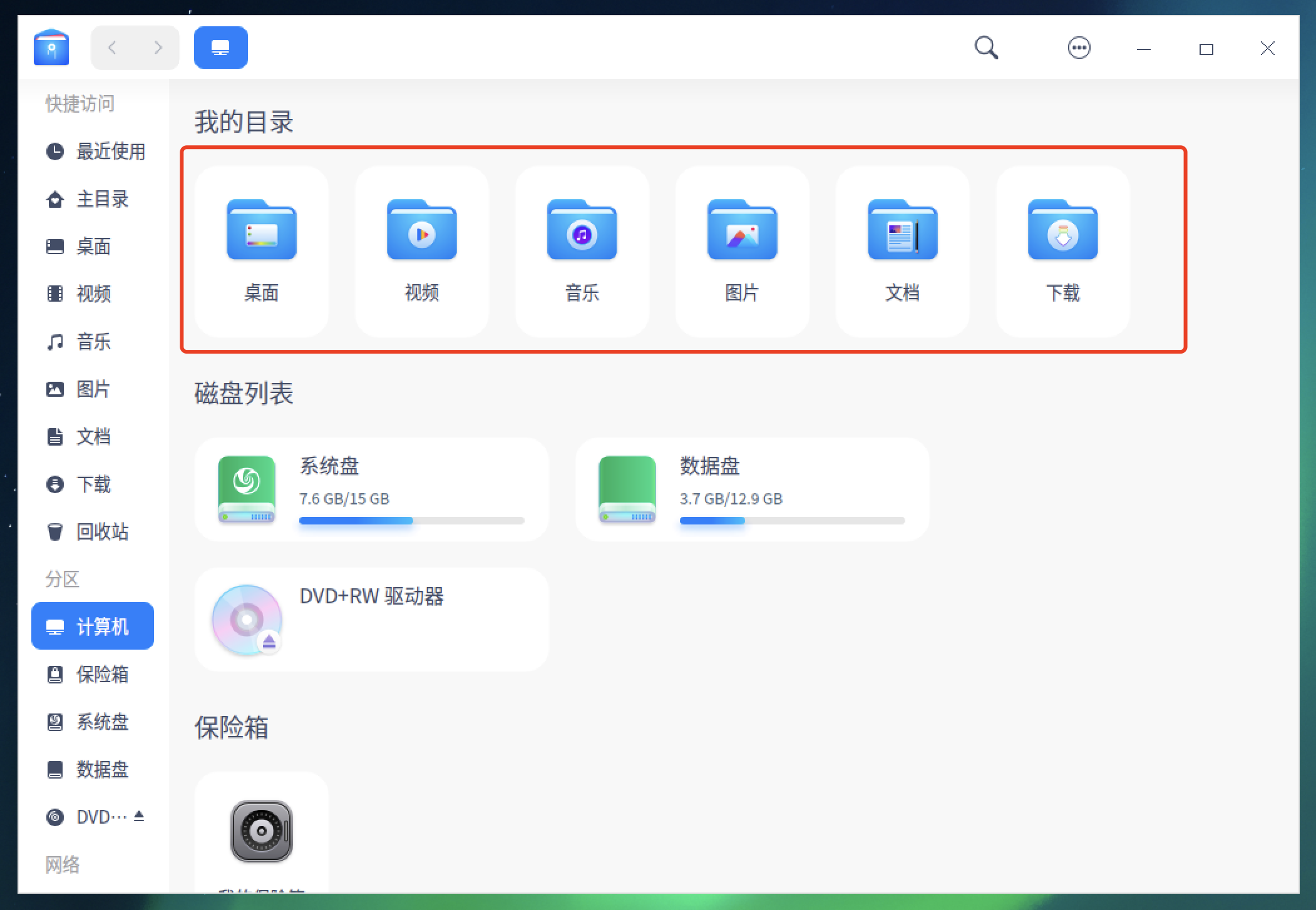The width and height of the screenshot is (1316, 910).
Task: Go forward with the right arrow button
Action: point(158,48)
